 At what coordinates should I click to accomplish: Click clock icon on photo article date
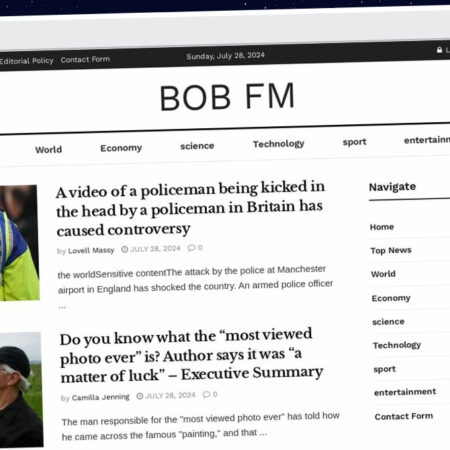click(x=140, y=396)
